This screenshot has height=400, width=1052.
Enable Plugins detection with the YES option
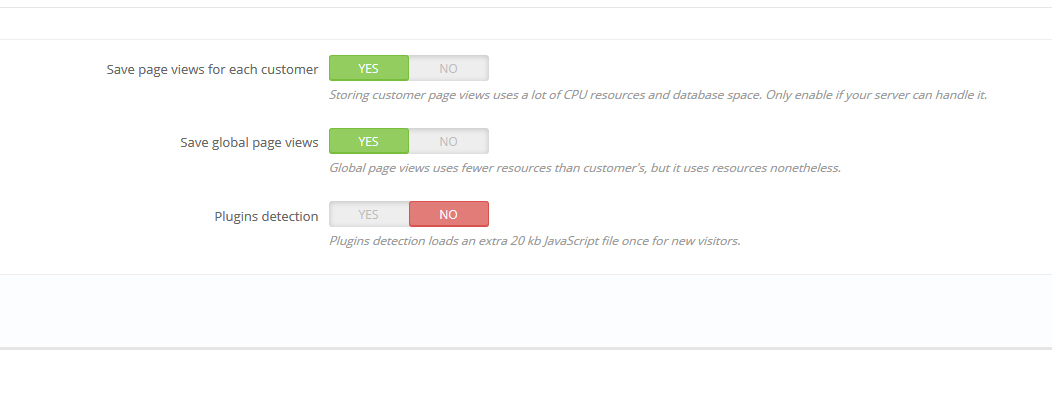click(x=369, y=214)
